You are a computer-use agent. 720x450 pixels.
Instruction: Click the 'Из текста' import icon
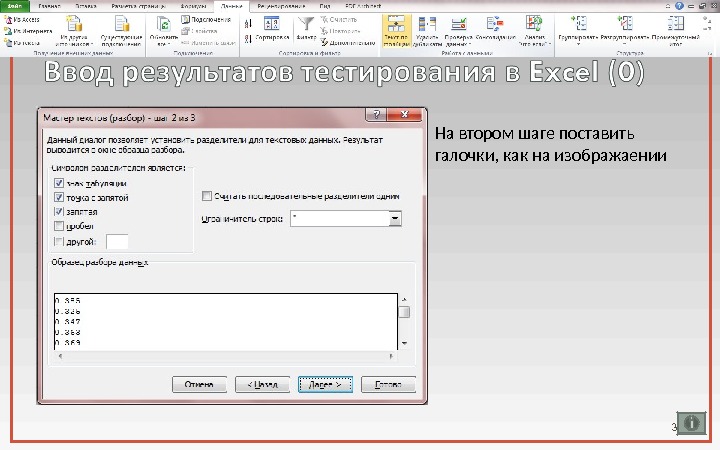[8, 43]
